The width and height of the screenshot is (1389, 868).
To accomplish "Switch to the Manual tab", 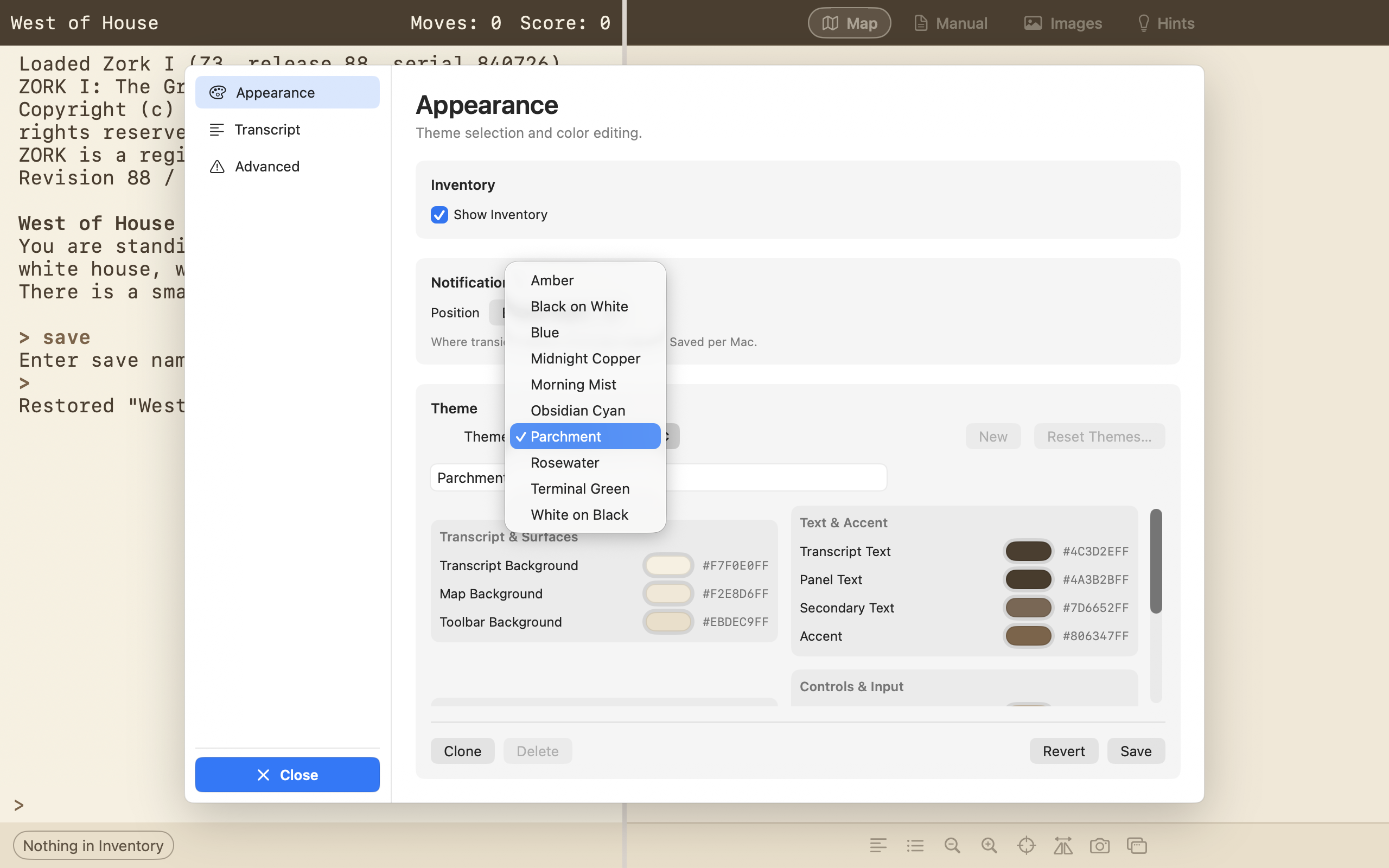I will pos(951,23).
